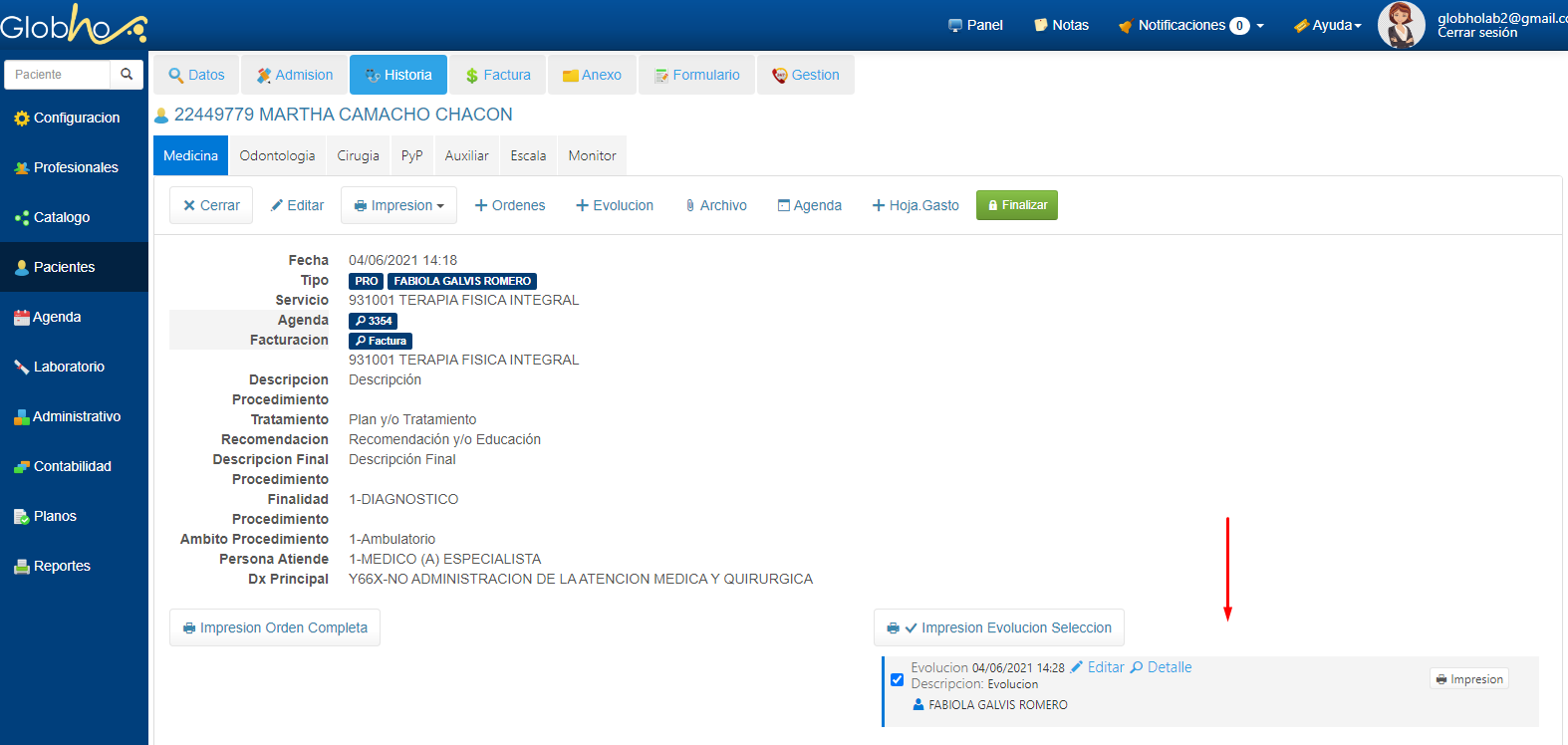Click the Paciente search field
Image resolution: width=1568 pixels, height=745 pixels.
click(58, 75)
